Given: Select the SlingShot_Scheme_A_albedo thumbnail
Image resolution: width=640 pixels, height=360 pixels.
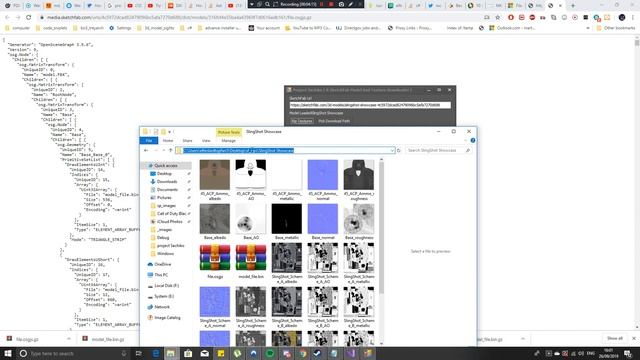Looking at the screenshot, I should coord(287,258).
